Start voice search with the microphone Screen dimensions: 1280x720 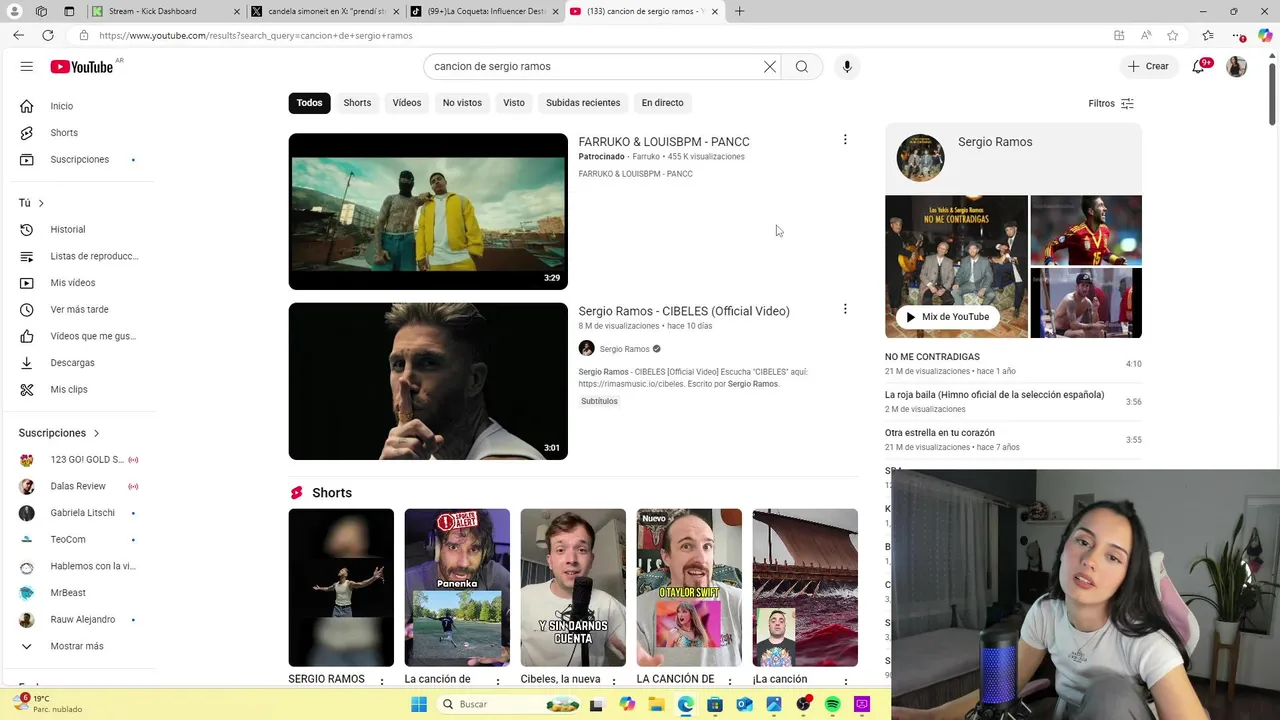tap(847, 66)
